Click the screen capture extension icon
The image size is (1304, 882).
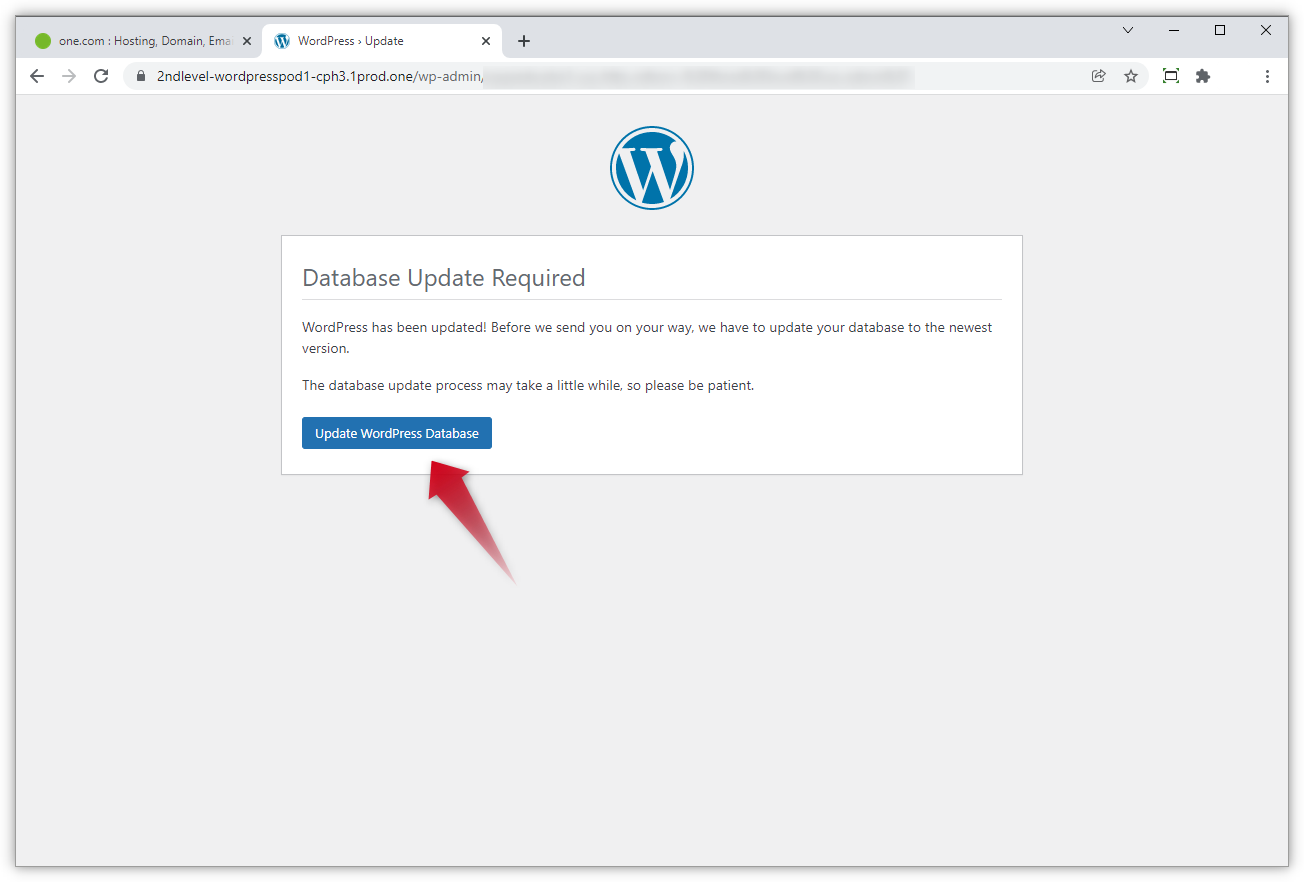pos(1170,76)
